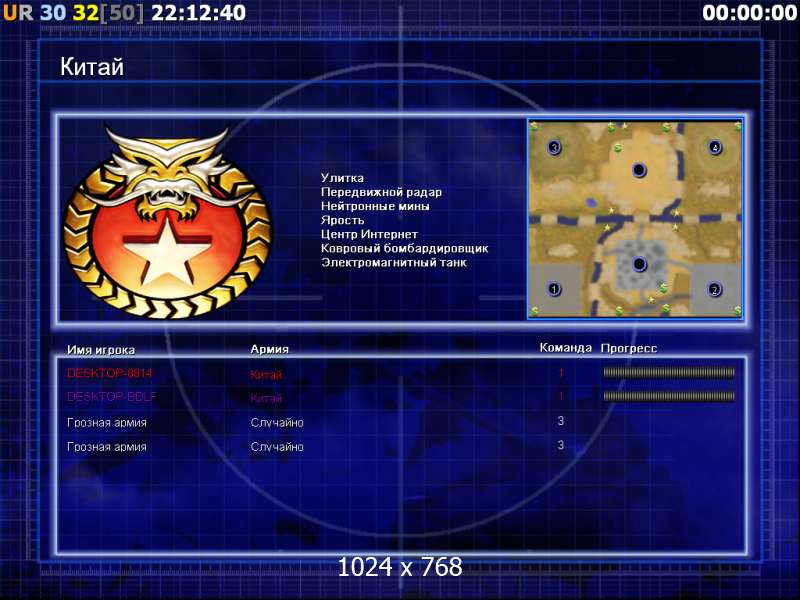Viewport: 800px width, 600px height.
Task: Click the China dragon faction emblem
Action: click(167, 223)
